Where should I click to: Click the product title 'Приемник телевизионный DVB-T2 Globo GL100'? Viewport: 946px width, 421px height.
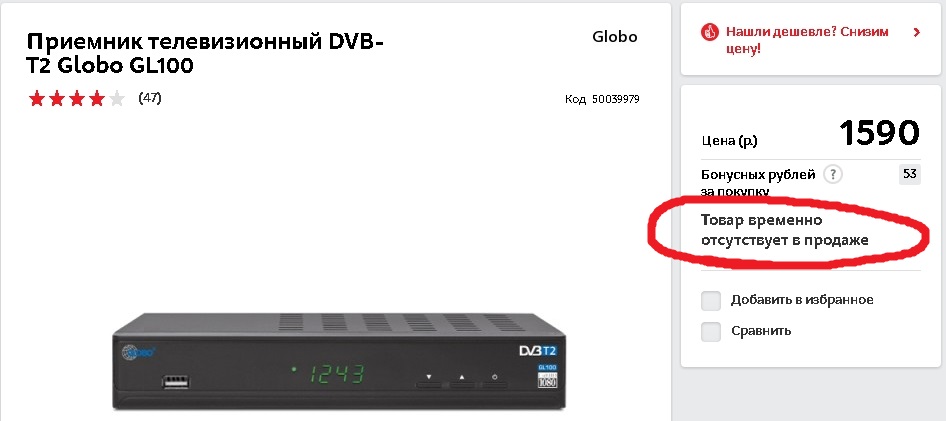point(205,54)
